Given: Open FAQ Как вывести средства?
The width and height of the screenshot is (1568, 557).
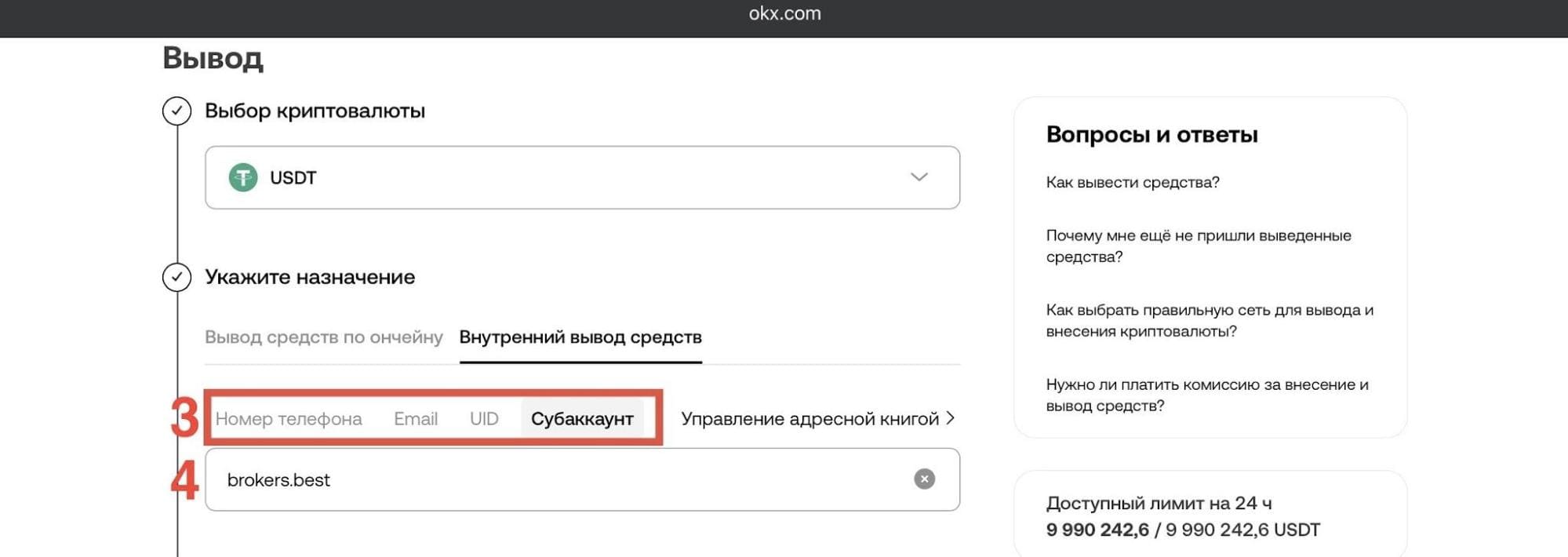Looking at the screenshot, I should click(x=1133, y=182).
